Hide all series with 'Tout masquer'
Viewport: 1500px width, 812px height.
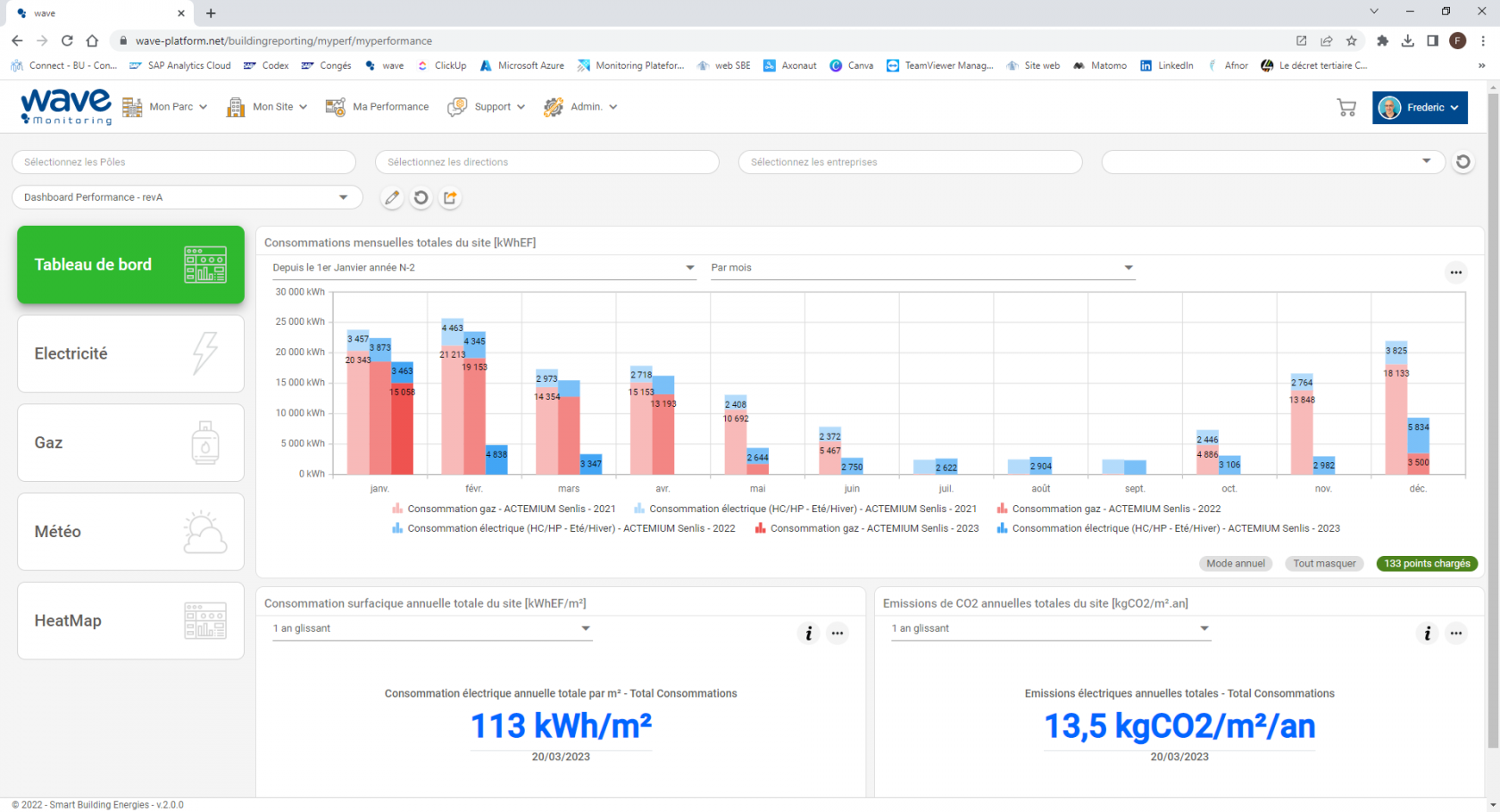point(1324,563)
